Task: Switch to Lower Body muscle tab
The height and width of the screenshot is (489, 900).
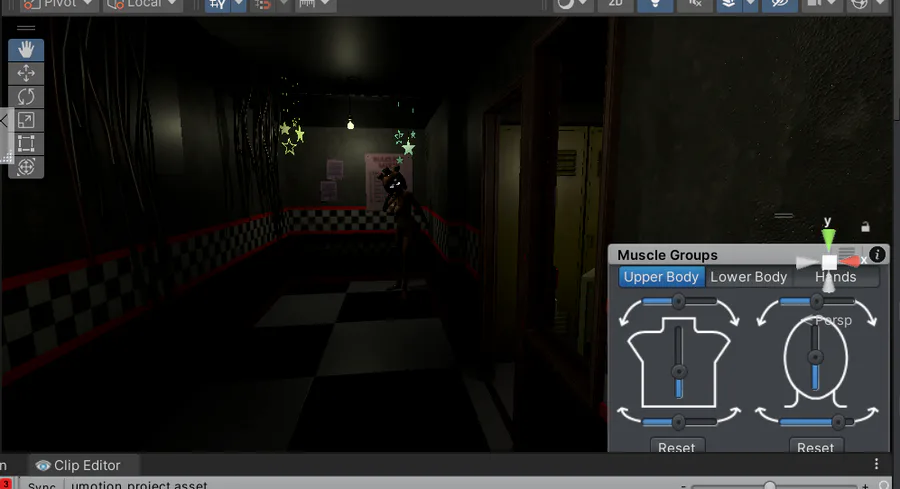Action: tap(748, 277)
